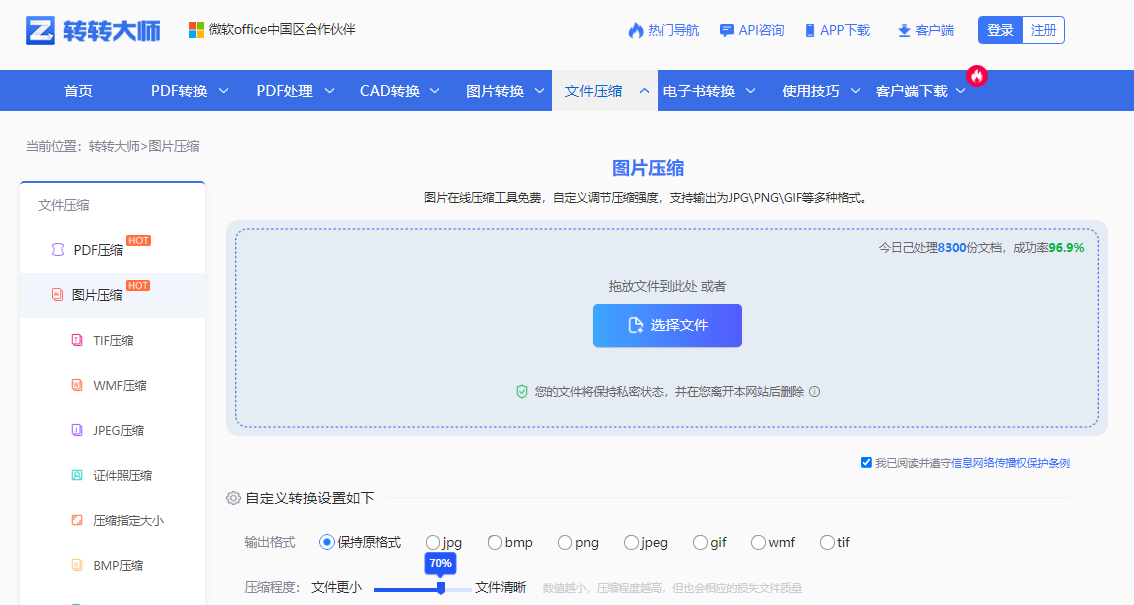Click the 文件压缩 sidebar heading
1134x605 pixels.
(64, 205)
